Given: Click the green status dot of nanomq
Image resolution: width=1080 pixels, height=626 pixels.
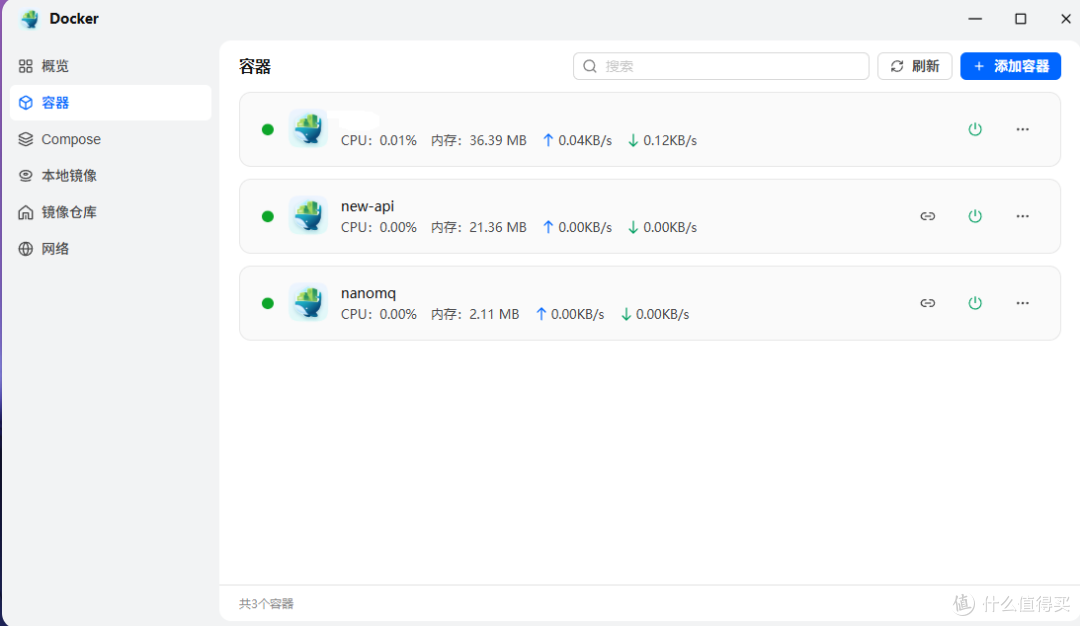Looking at the screenshot, I should (268, 303).
